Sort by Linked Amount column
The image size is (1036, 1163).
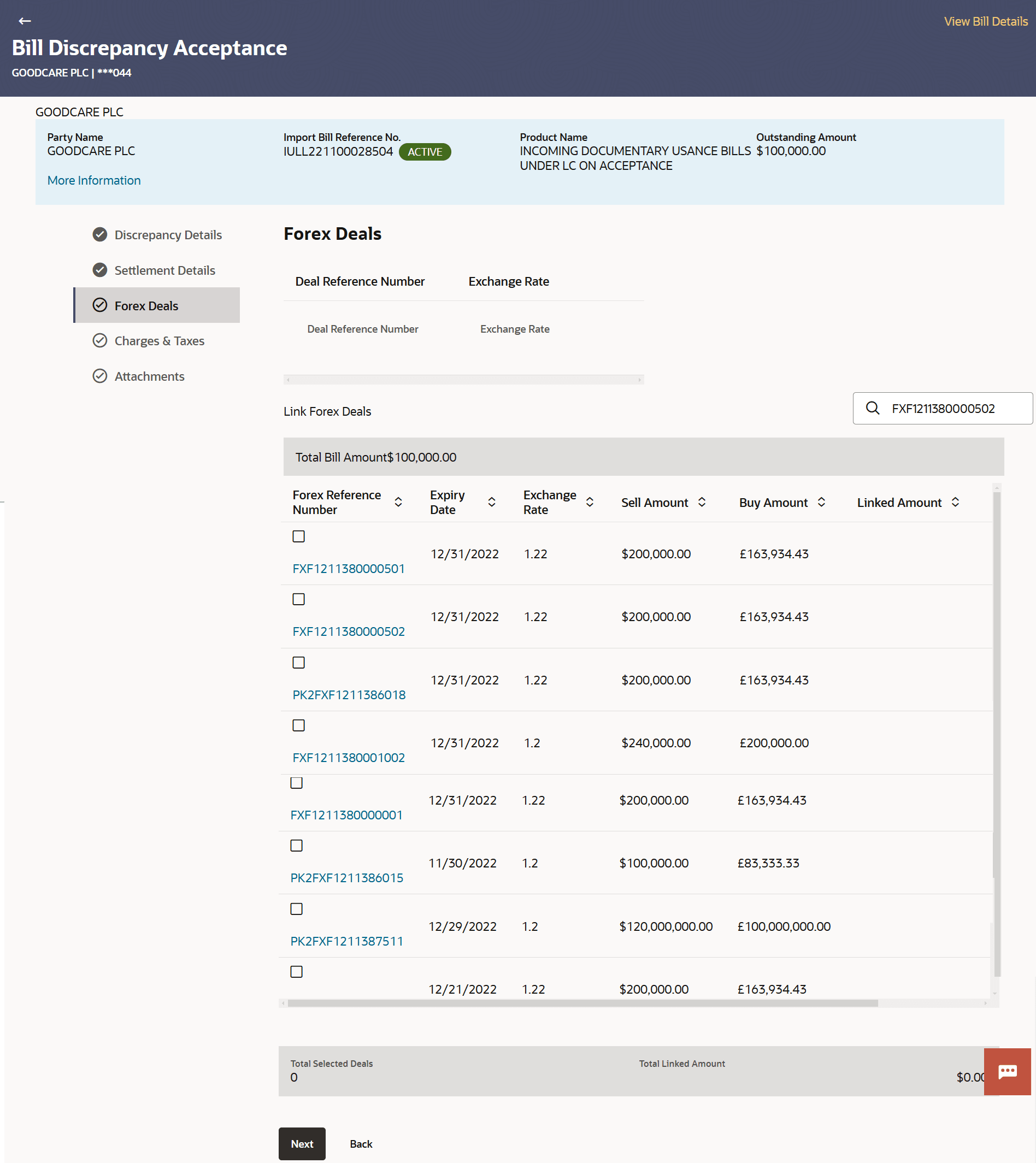click(x=955, y=502)
